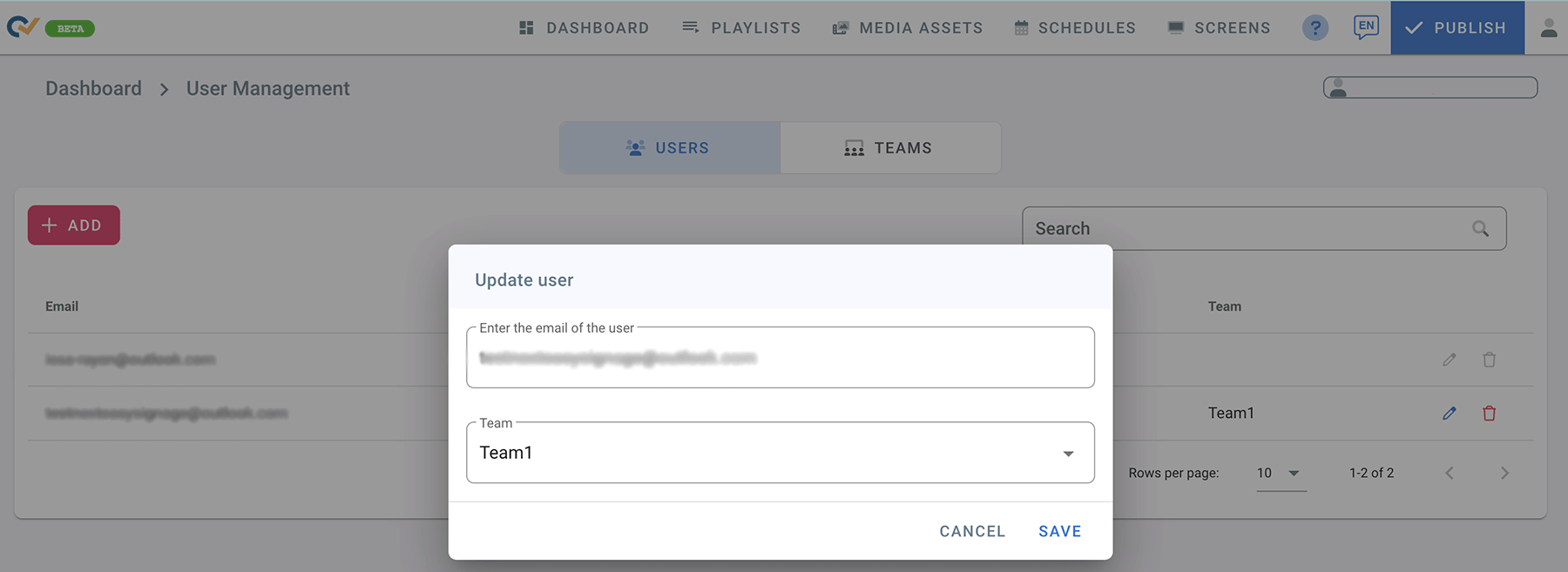
Task: Switch to the Teams tab
Action: click(x=889, y=148)
